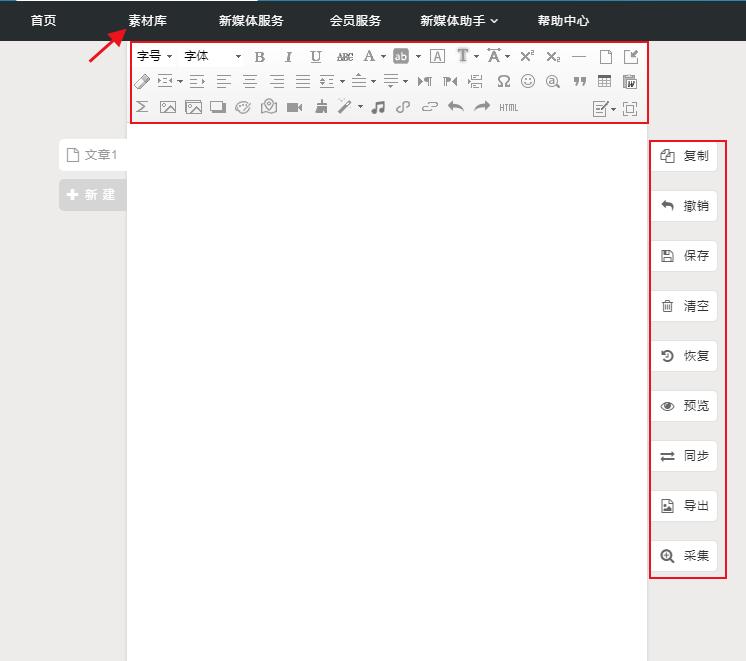Insert a map location

[x=269, y=106]
